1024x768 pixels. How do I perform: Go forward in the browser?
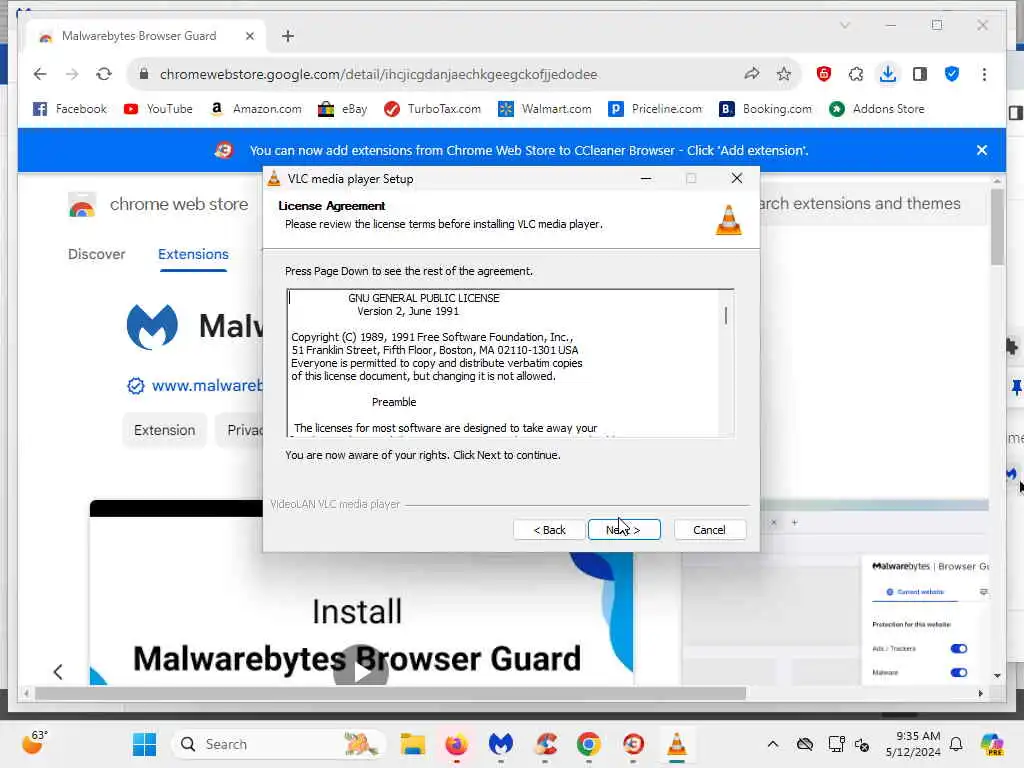[x=72, y=74]
